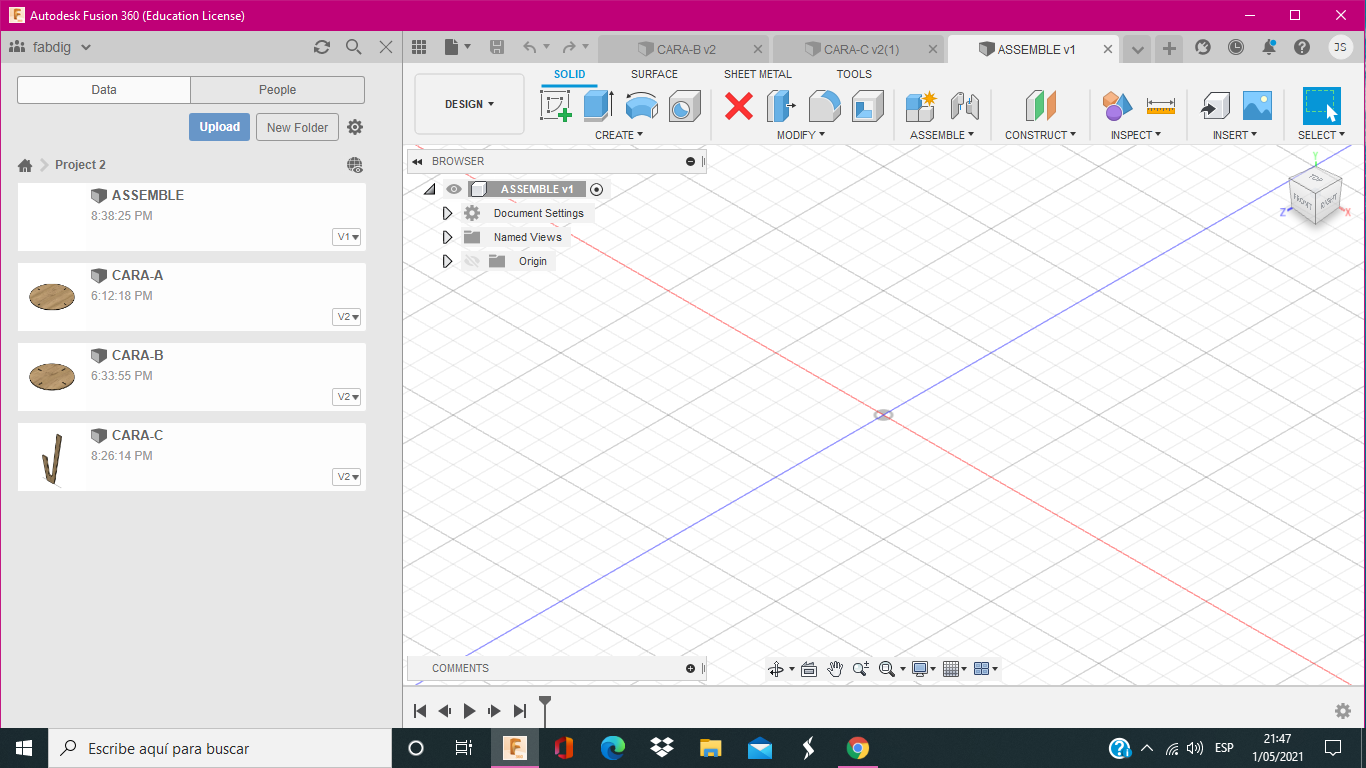Click the red Delete X icon
1366x768 pixels.
(x=739, y=105)
